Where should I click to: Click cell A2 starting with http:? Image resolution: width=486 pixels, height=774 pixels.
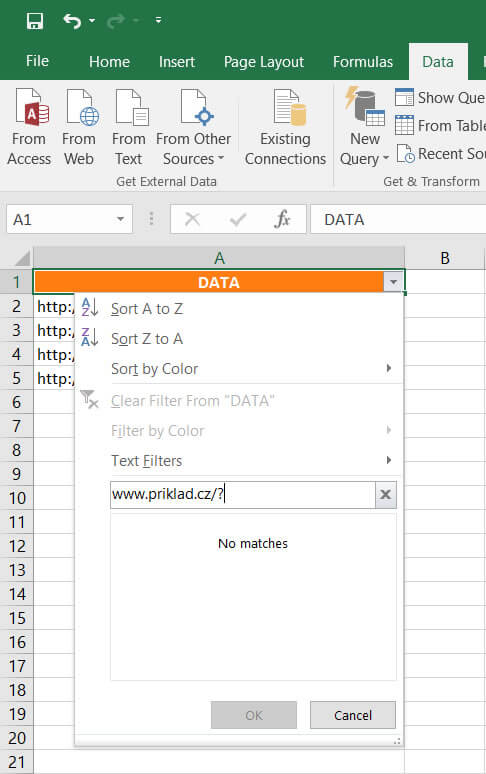(54, 307)
